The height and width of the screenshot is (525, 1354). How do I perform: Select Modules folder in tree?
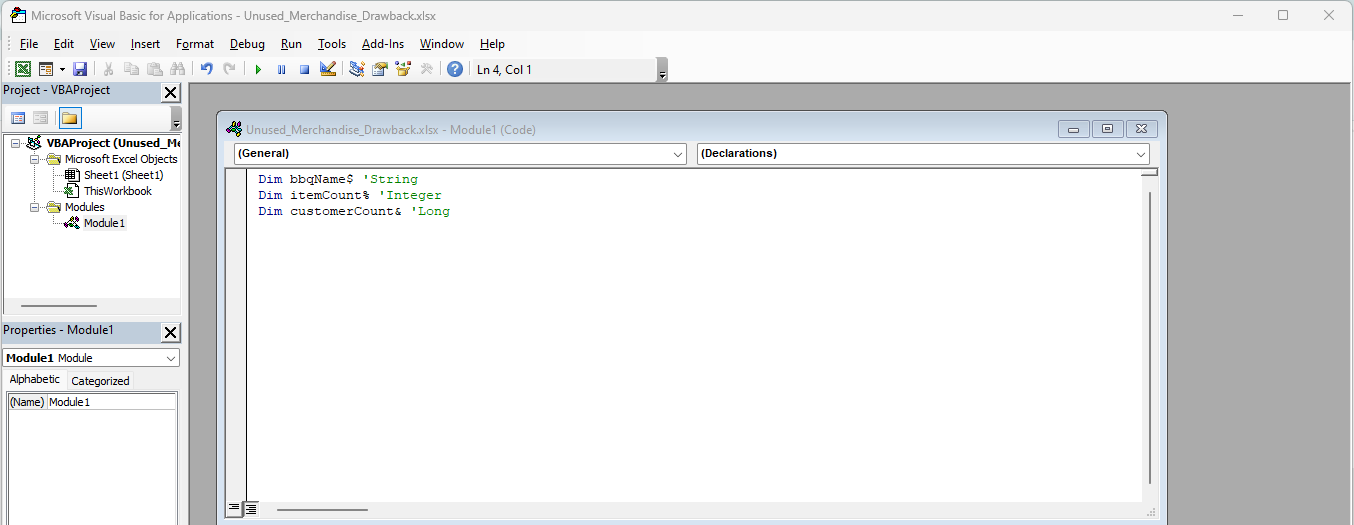coord(84,207)
